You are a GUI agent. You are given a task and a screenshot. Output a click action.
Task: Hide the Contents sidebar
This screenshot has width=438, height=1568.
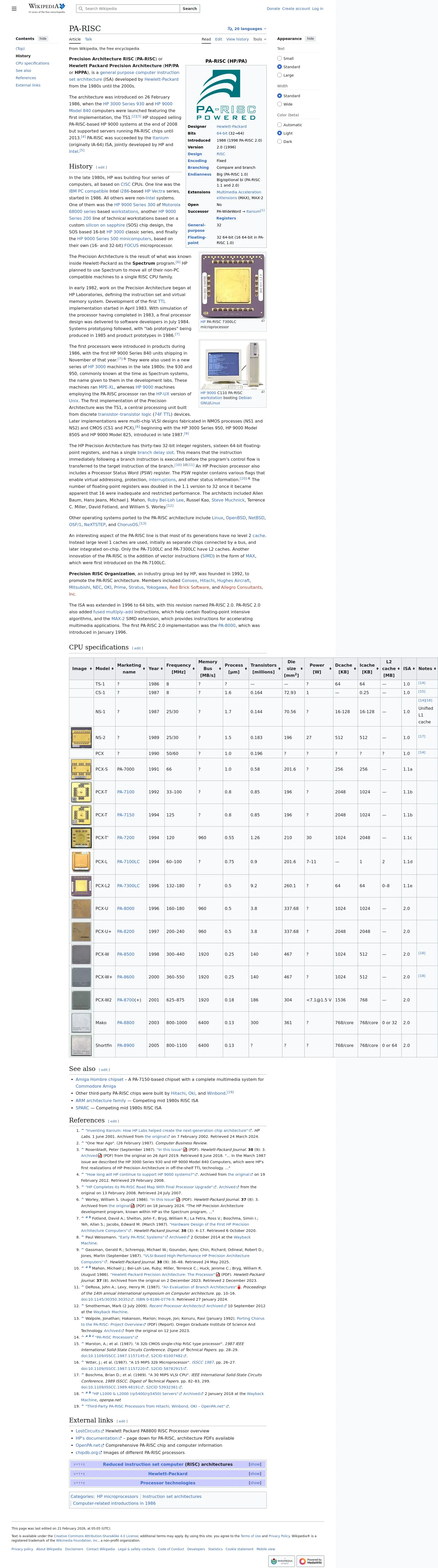43,38
